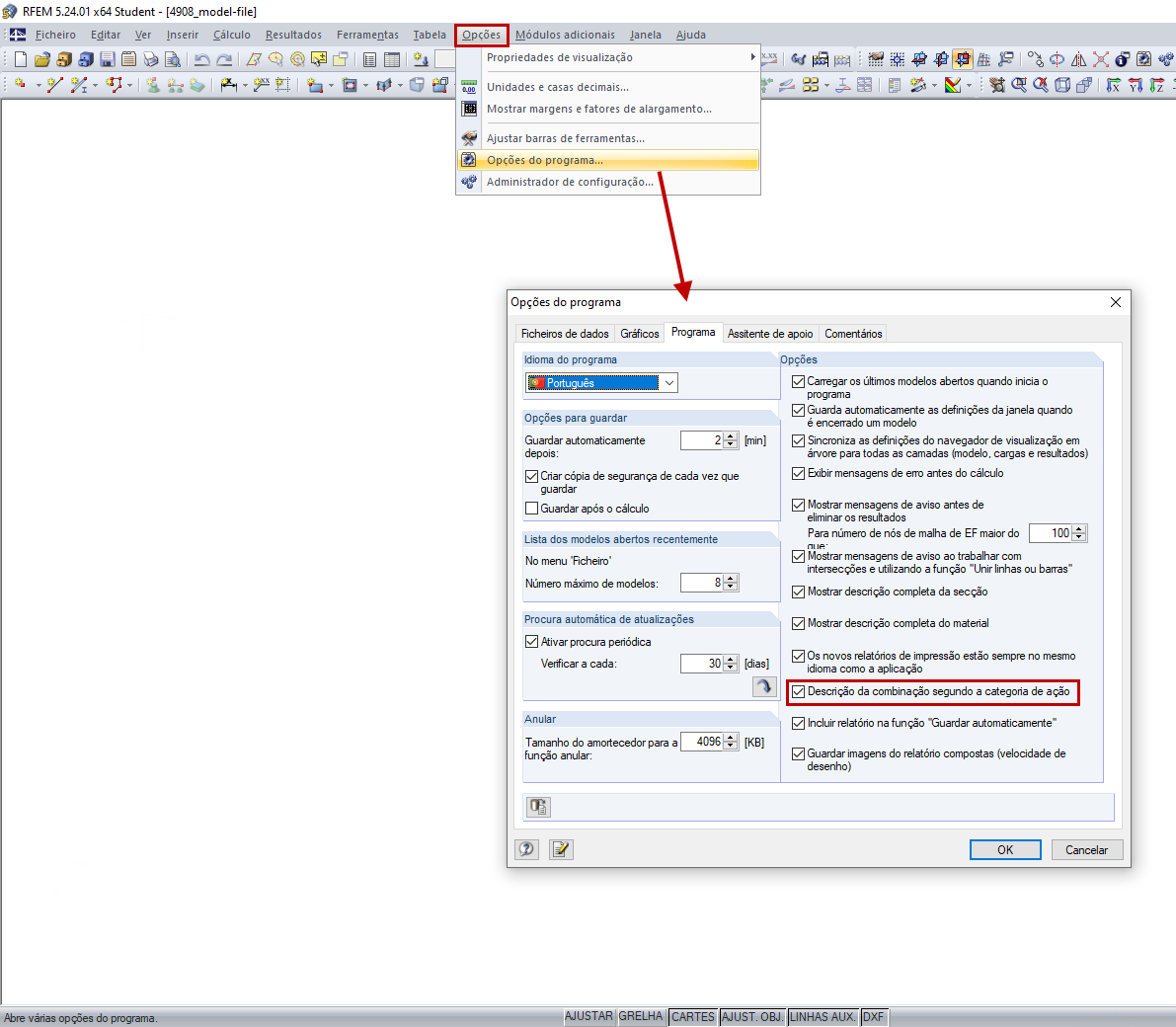Viewport: 1176px width, 1027px height.
Task: Toggle DXF in status bar
Action: [x=873, y=1016]
